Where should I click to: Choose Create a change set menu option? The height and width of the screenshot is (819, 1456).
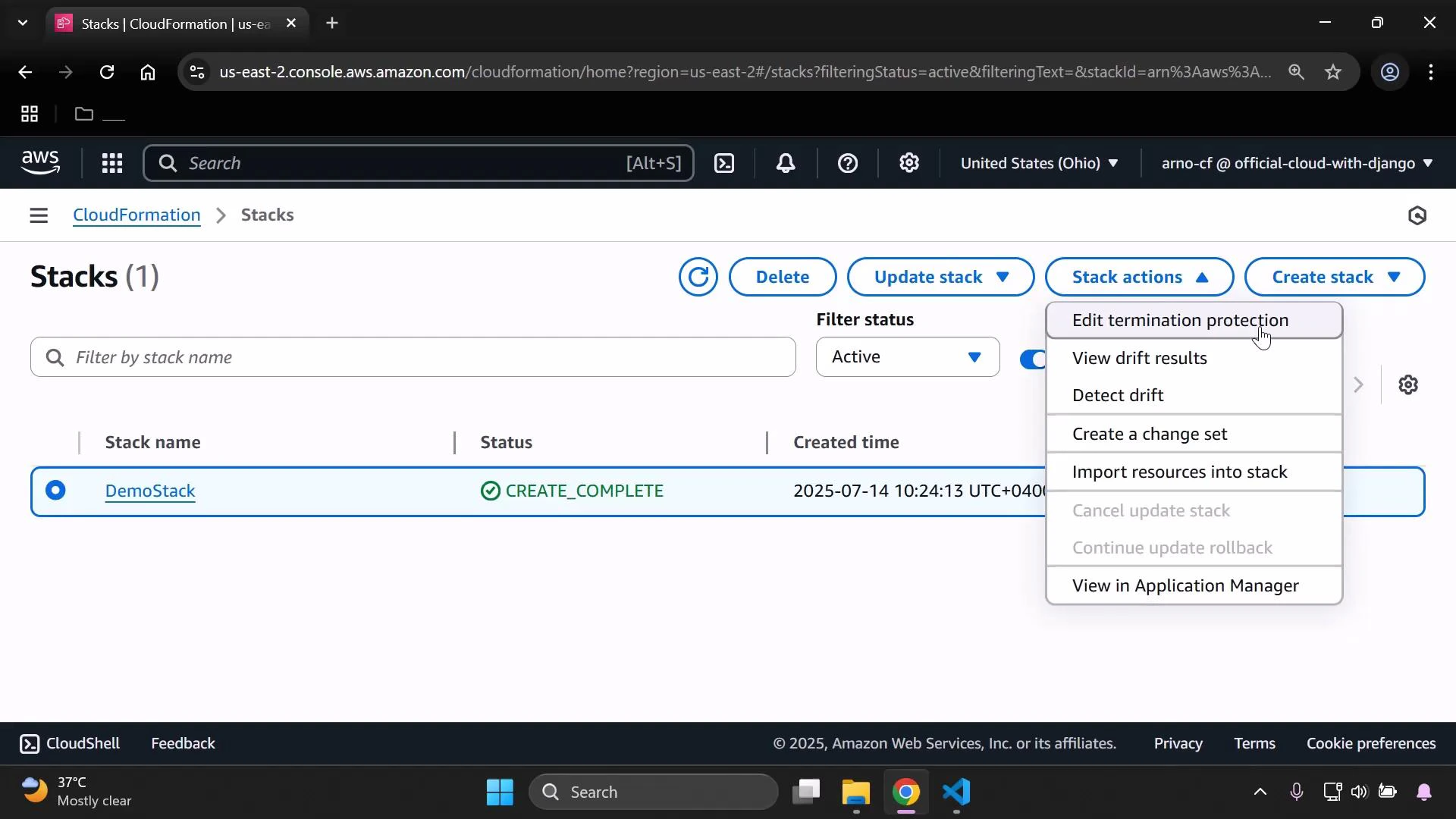1150,434
